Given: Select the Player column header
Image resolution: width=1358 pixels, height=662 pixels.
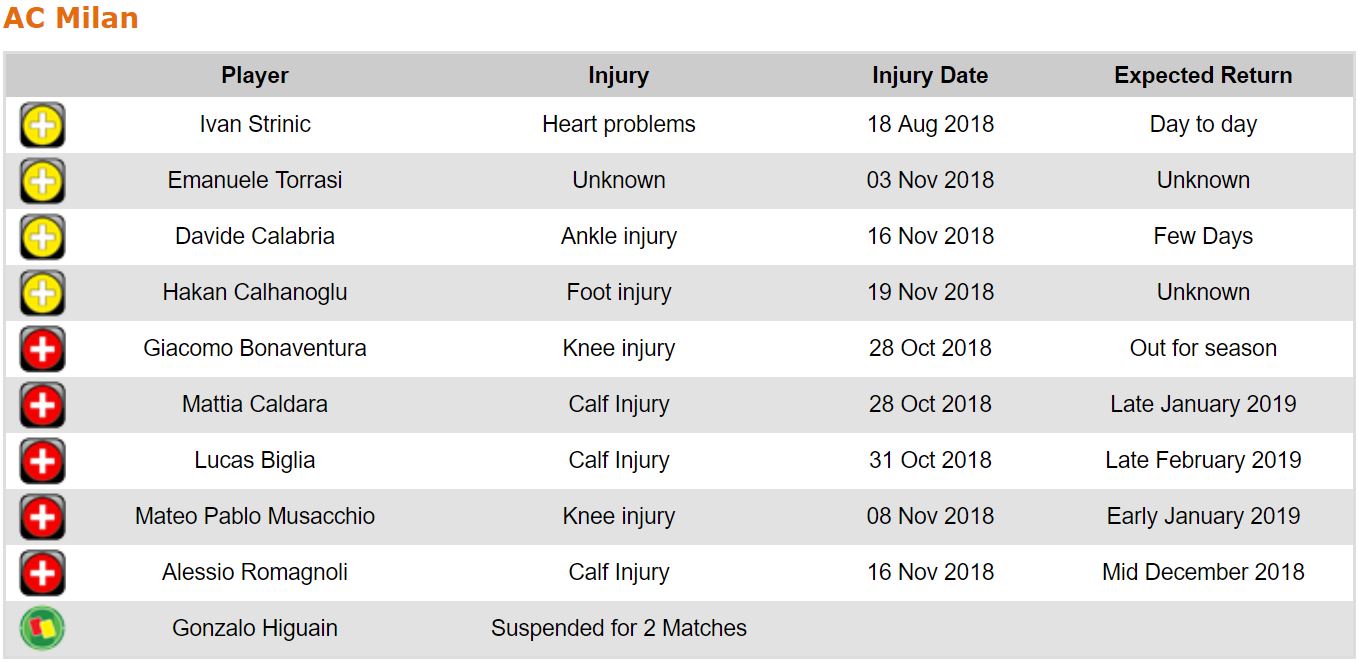Looking at the screenshot, I should [255, 76].
